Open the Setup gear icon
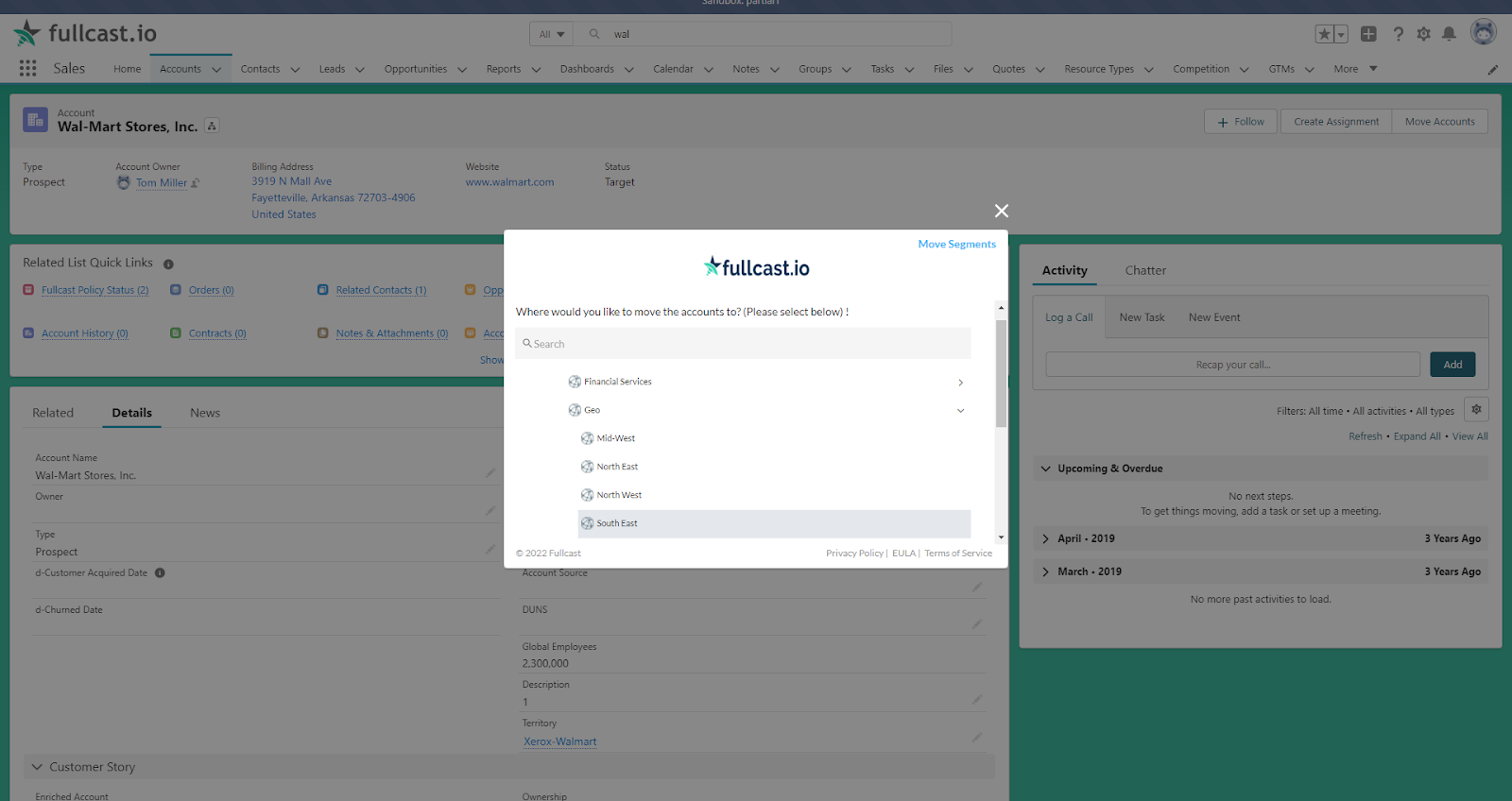1512x801 pixels. click(1424, 34)
